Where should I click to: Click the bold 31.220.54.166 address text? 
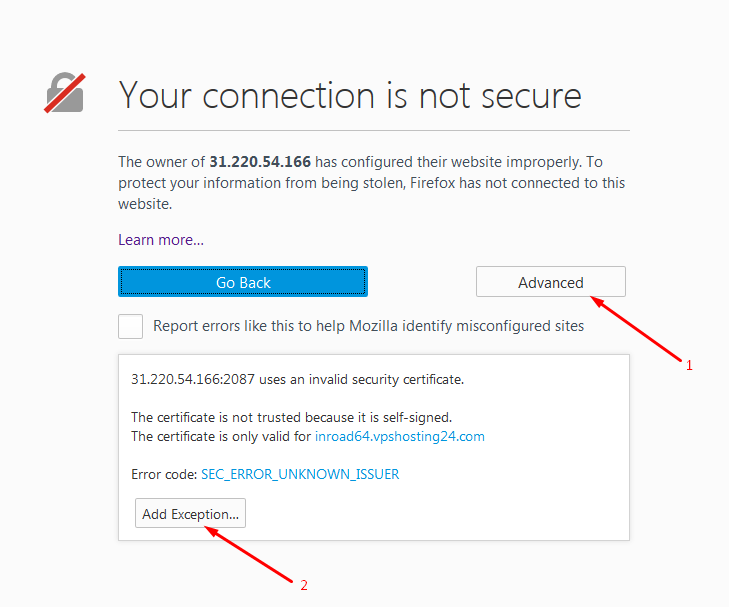coord(260,161)
